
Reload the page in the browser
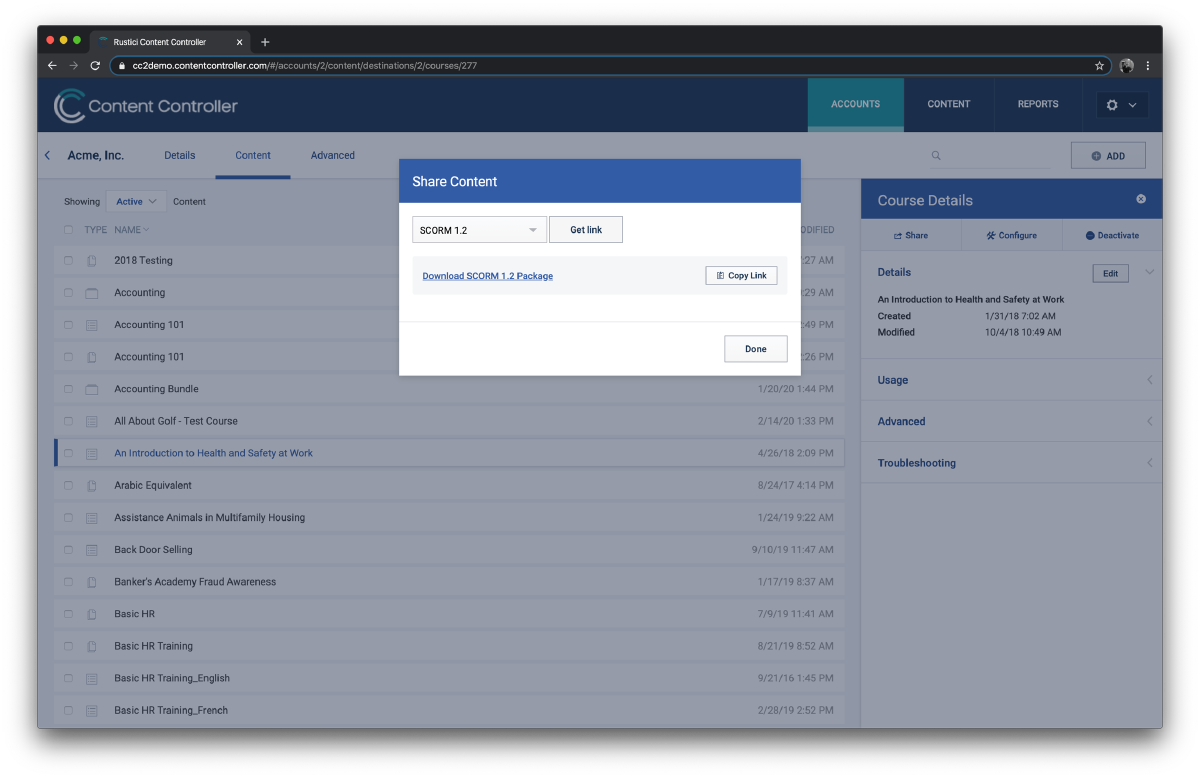pyautogui.click(x=95, y=66)
